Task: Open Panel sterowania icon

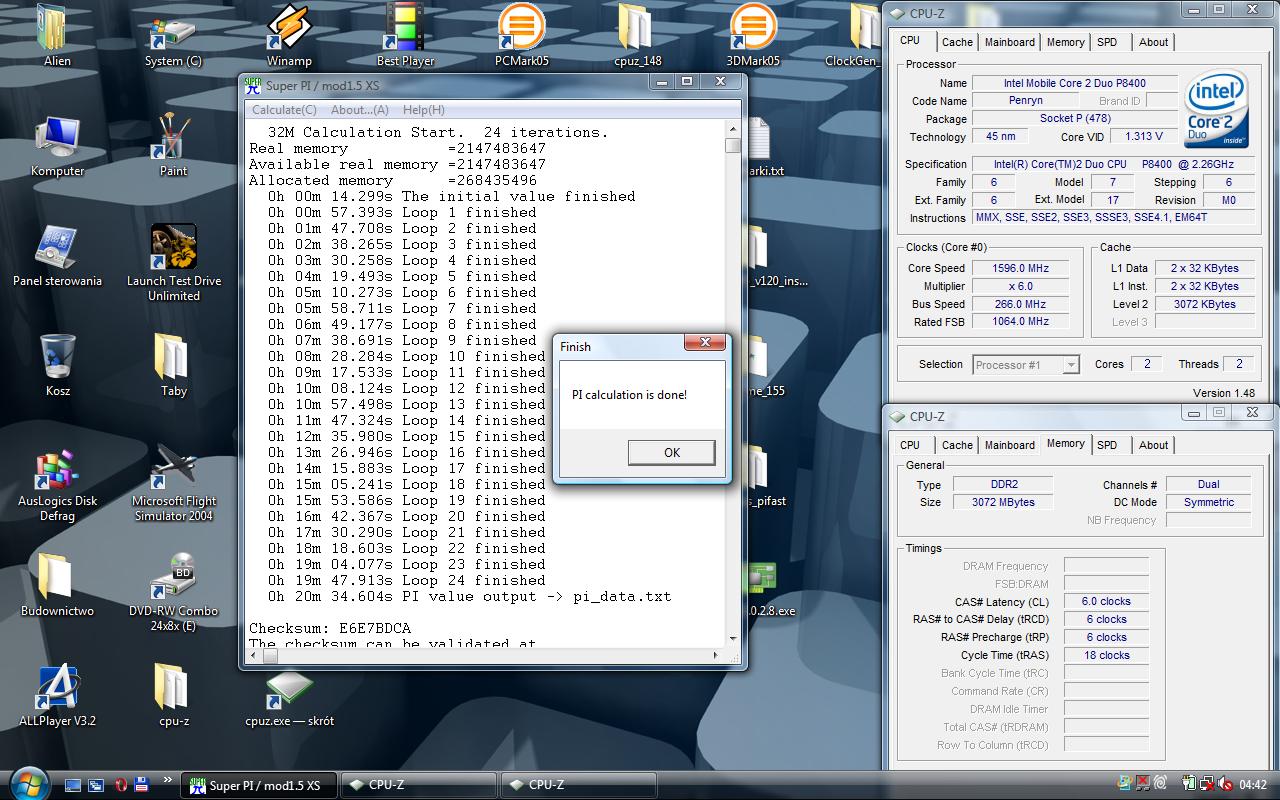Action: 58,256
